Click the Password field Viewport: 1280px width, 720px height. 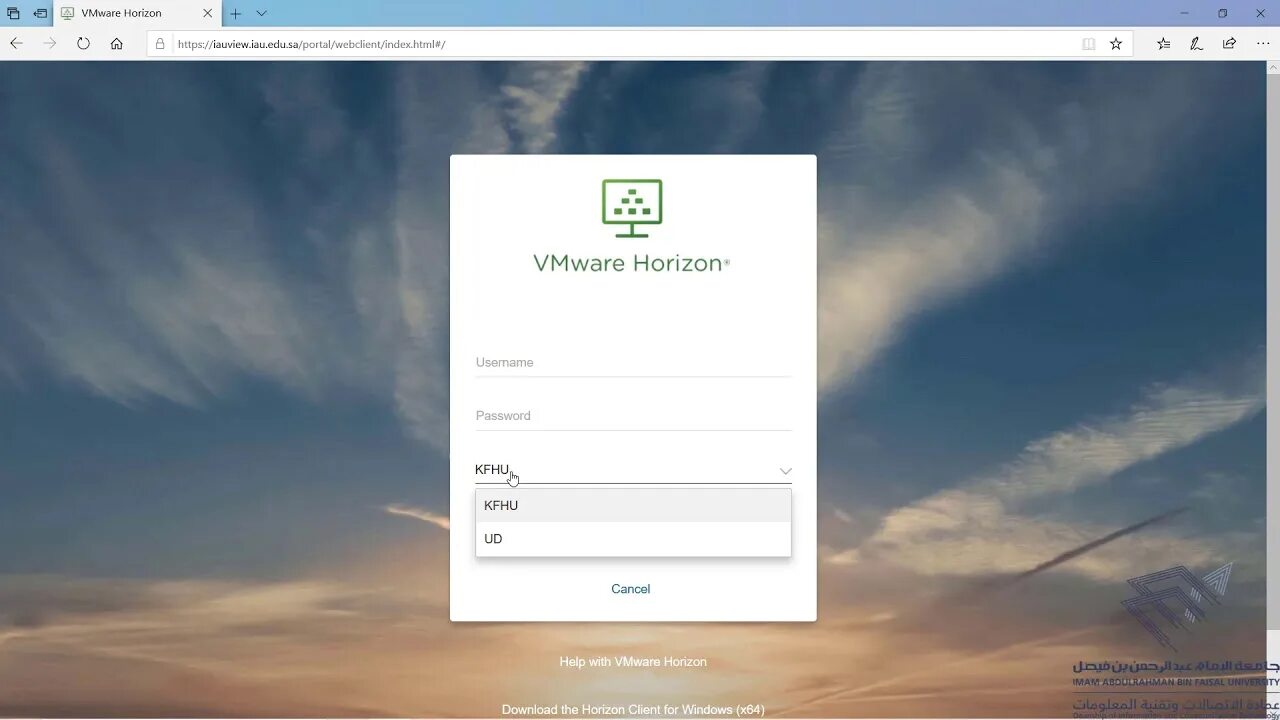[633, 415]
